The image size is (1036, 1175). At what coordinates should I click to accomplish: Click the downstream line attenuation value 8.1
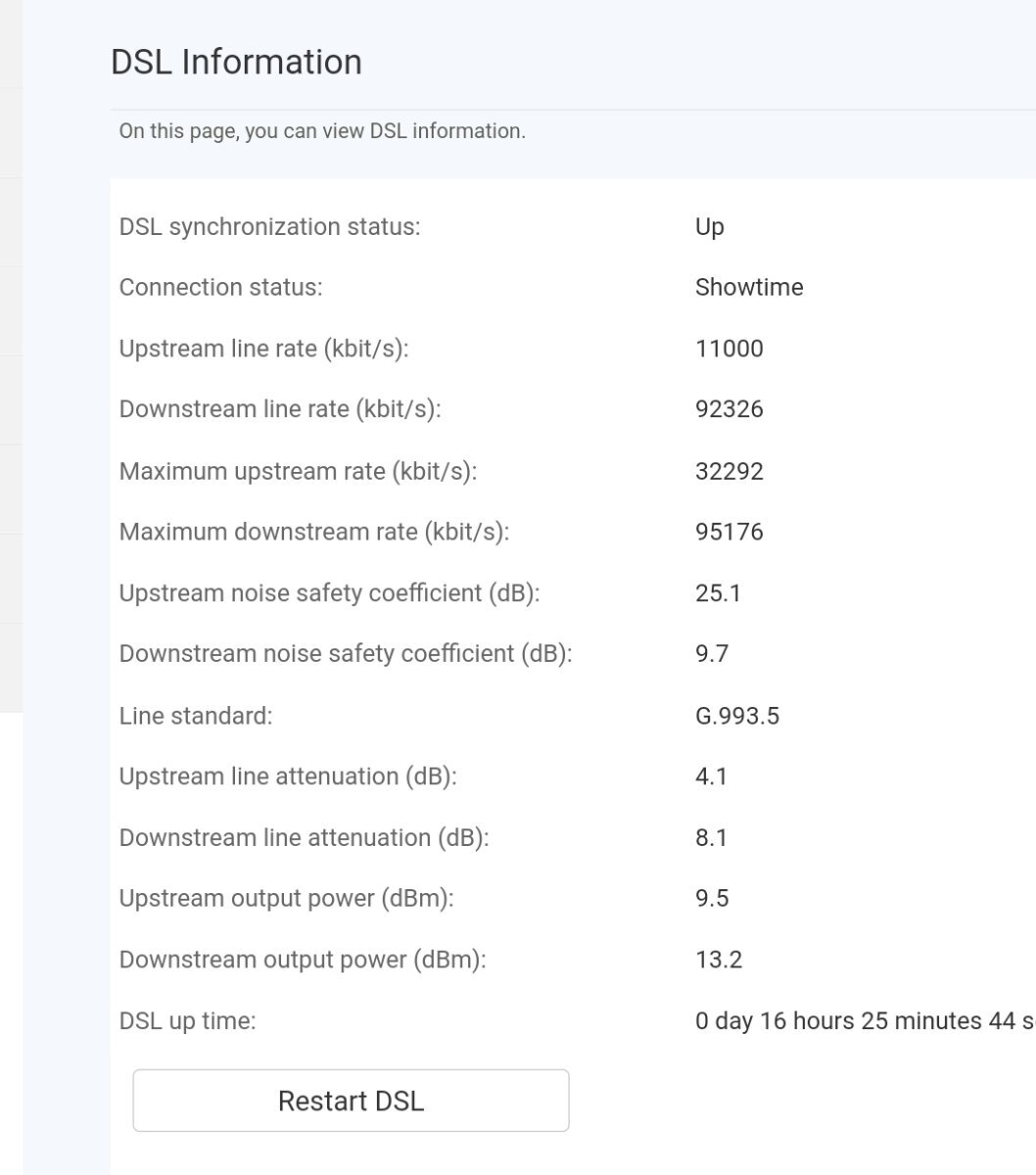click(x=712, y=838)
